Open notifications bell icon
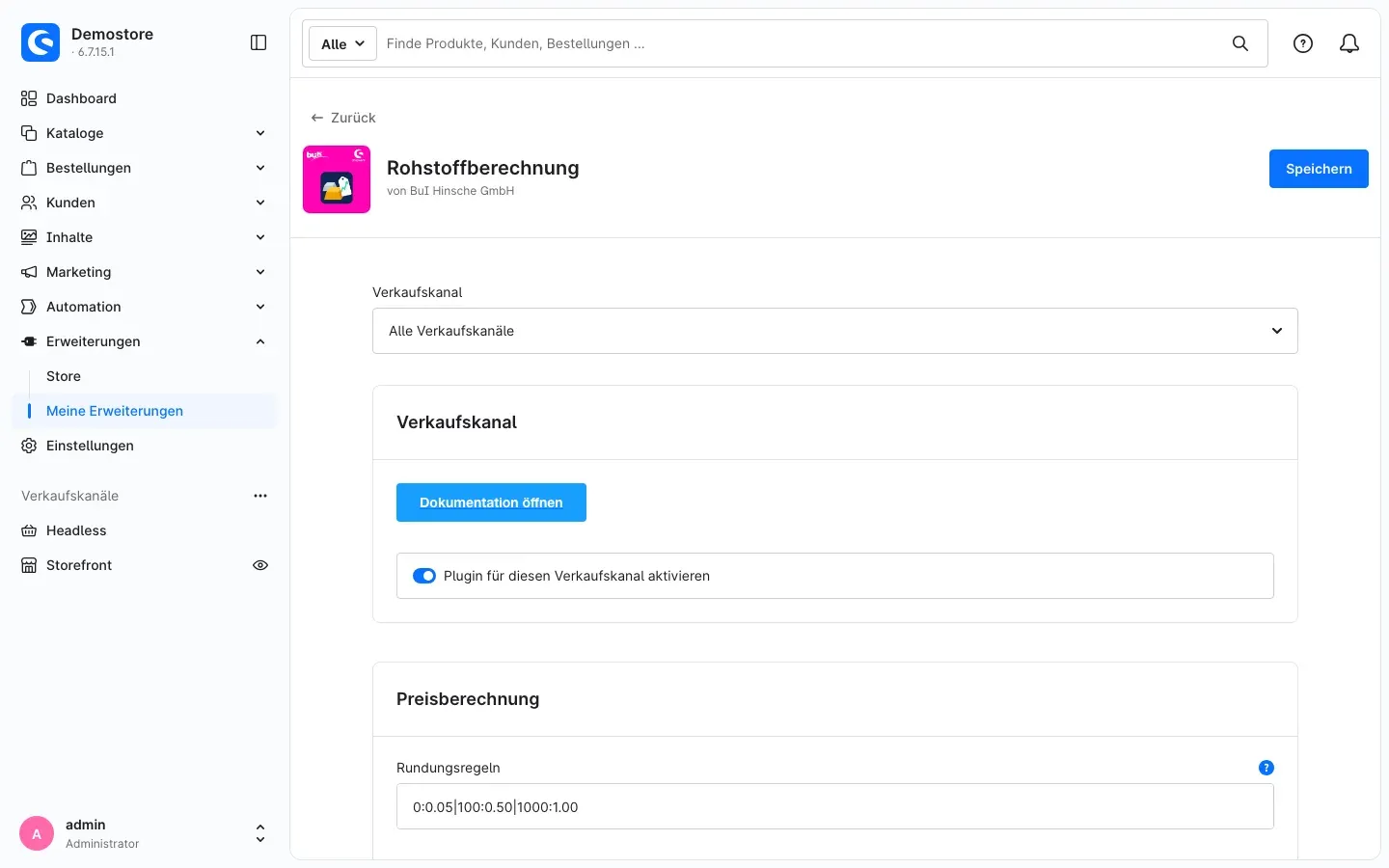 click(x=1349, y=43)
